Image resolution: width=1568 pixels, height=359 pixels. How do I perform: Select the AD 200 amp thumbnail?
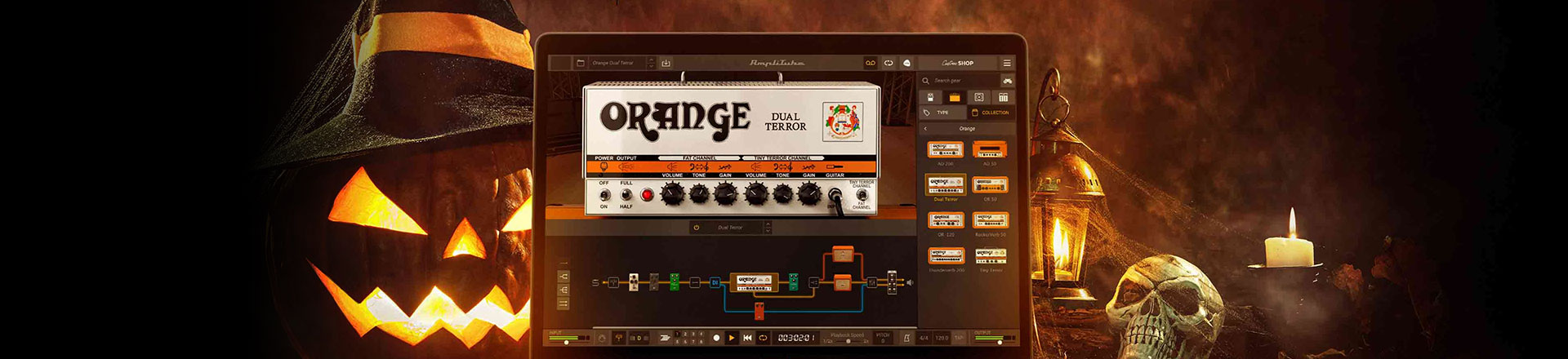click(x=945, y=149)
